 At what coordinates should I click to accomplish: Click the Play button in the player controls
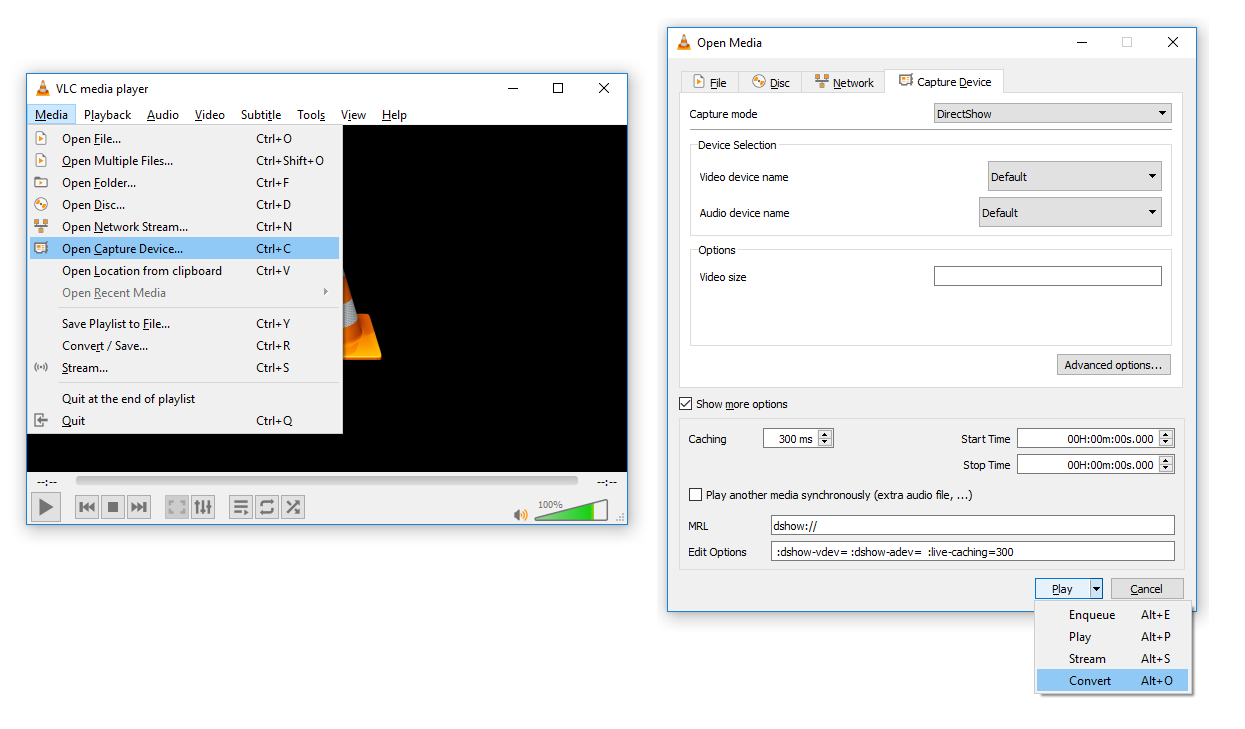pyautogui.click(x=45, y=507)
